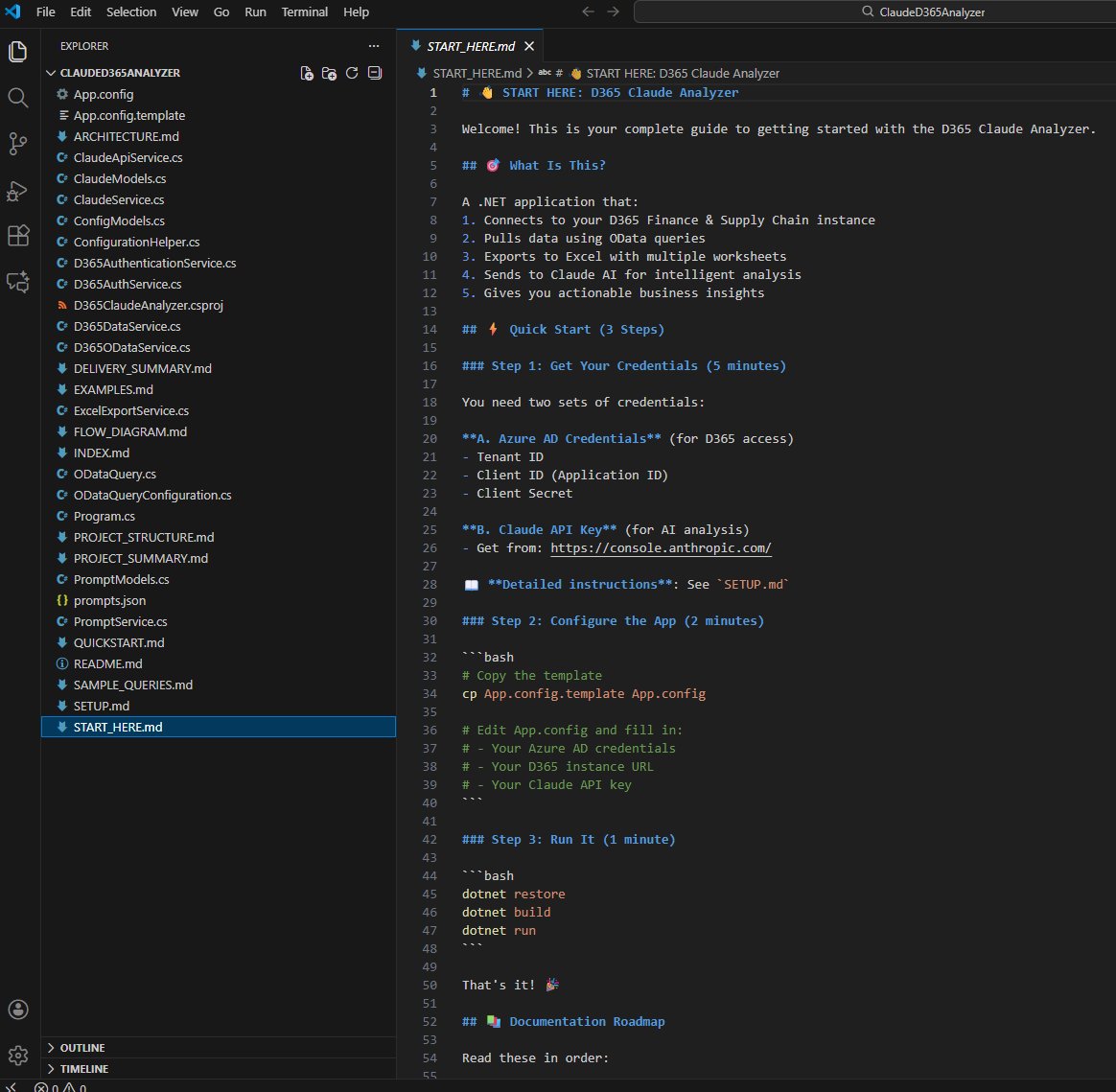Click the remote window status bar icon
The height and width of the screenshot is (1092, 1116).
pyautogui.click(x=12, y=1087)
